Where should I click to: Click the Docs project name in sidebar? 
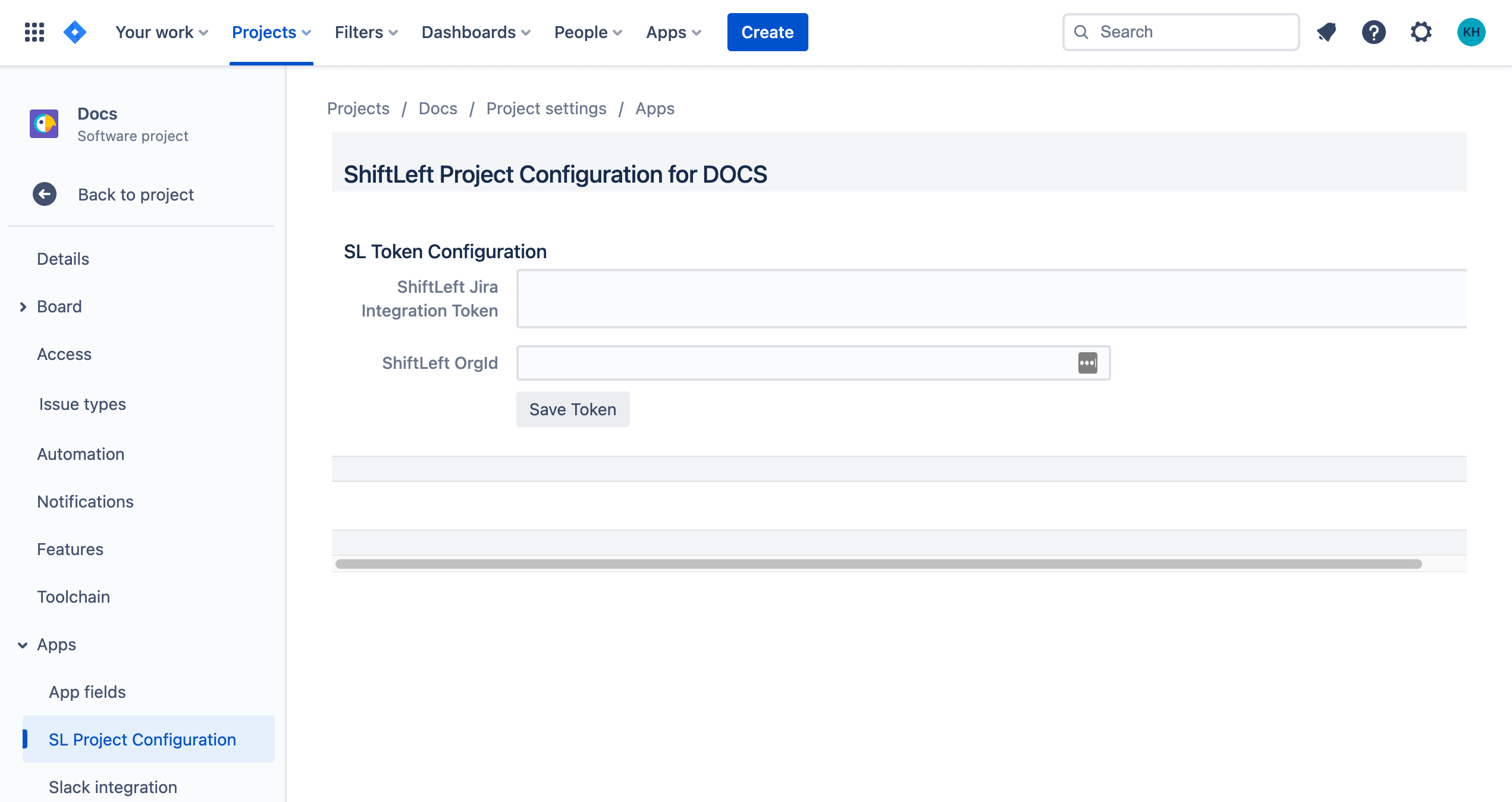tap(98, 114)
